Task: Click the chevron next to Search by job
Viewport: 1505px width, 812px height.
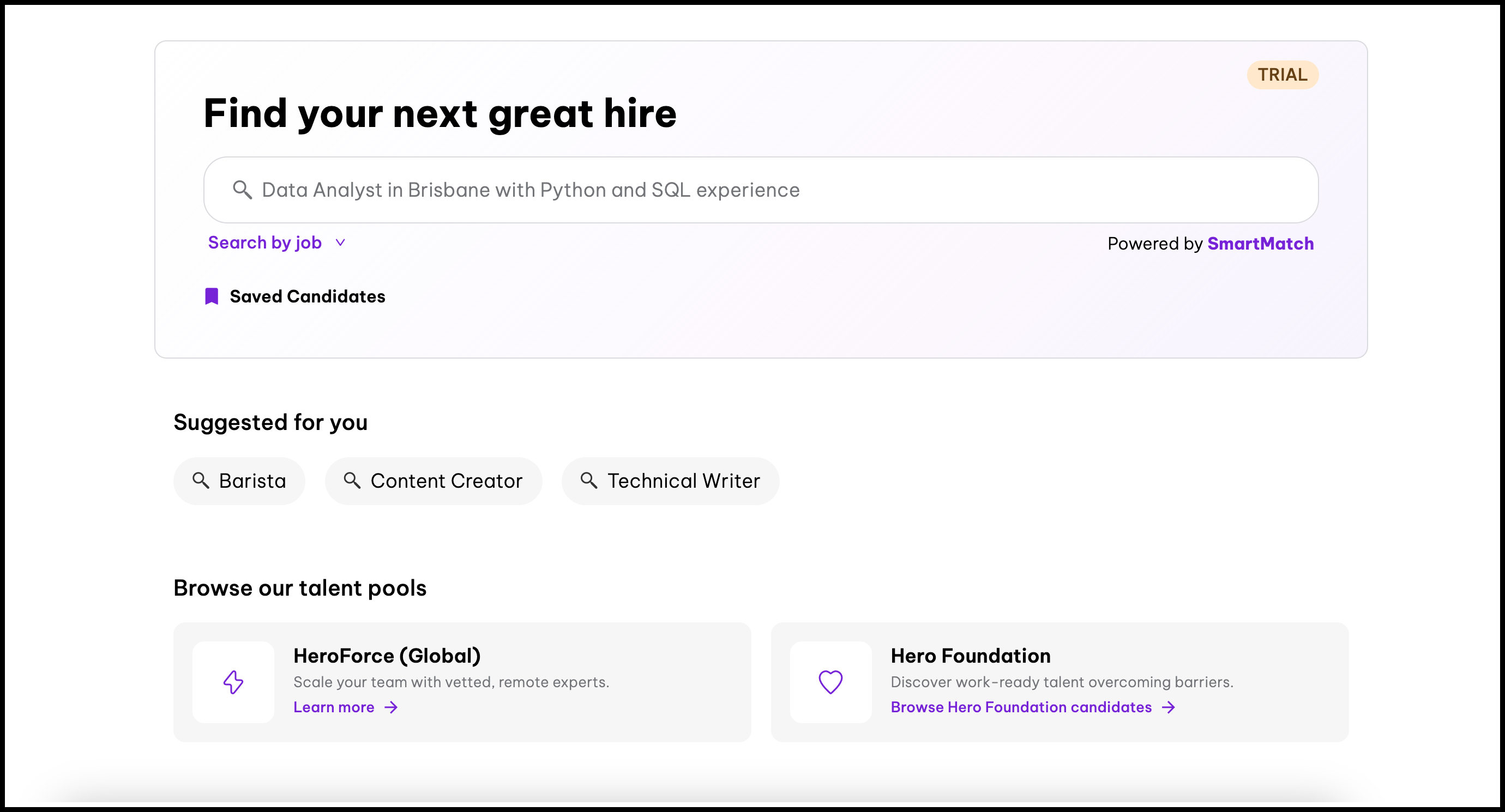Action: (x=341, y=243)
